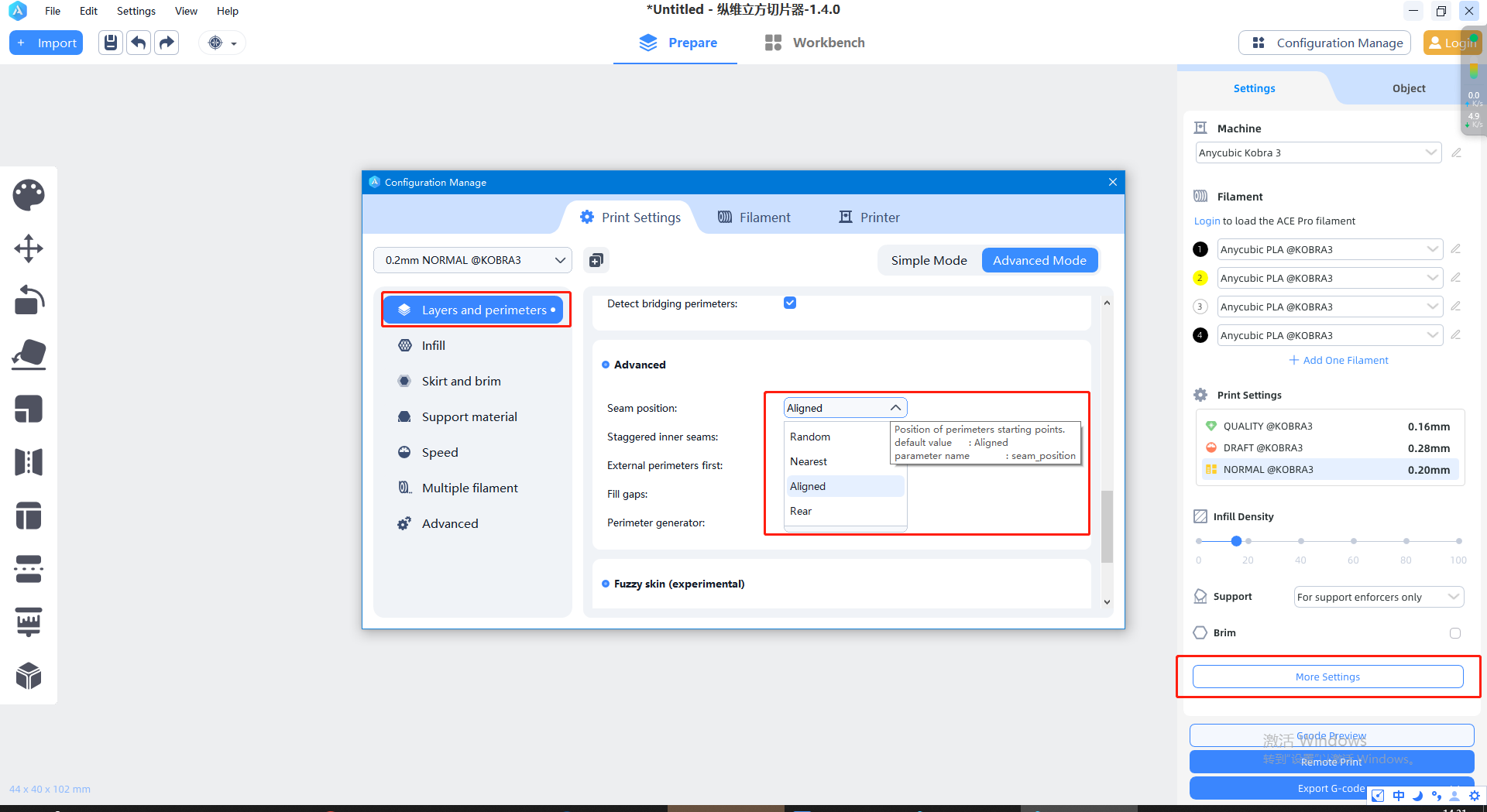
Task: Select the Mirror tool in left sidebar
Action: [29, 462]
